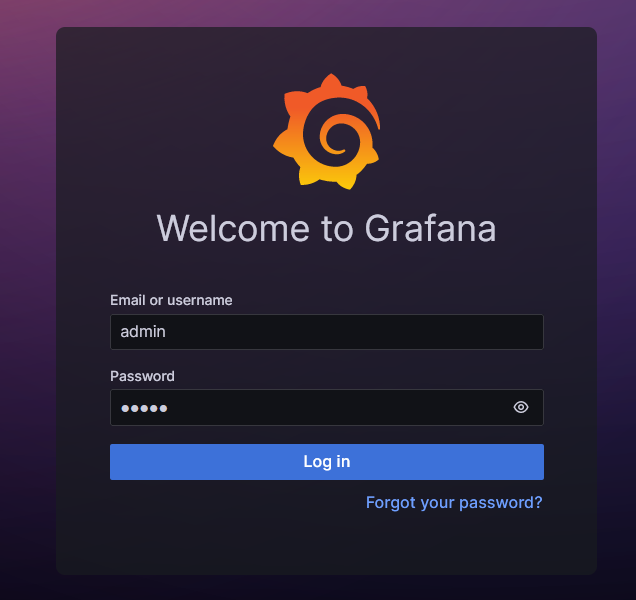The width and height of the screenshot is (636, 600).
Task: Click the orange flame tip of Grafana logo
Action: point(331,80)
